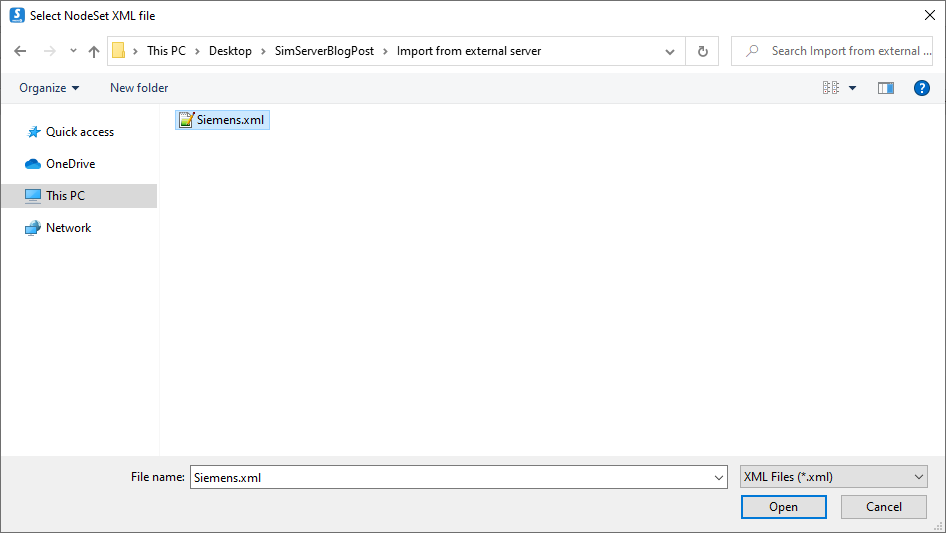Expand the address bar history dropdown
Image resolution: width=946 pixels, height=533 pixels.
(670, 51)
